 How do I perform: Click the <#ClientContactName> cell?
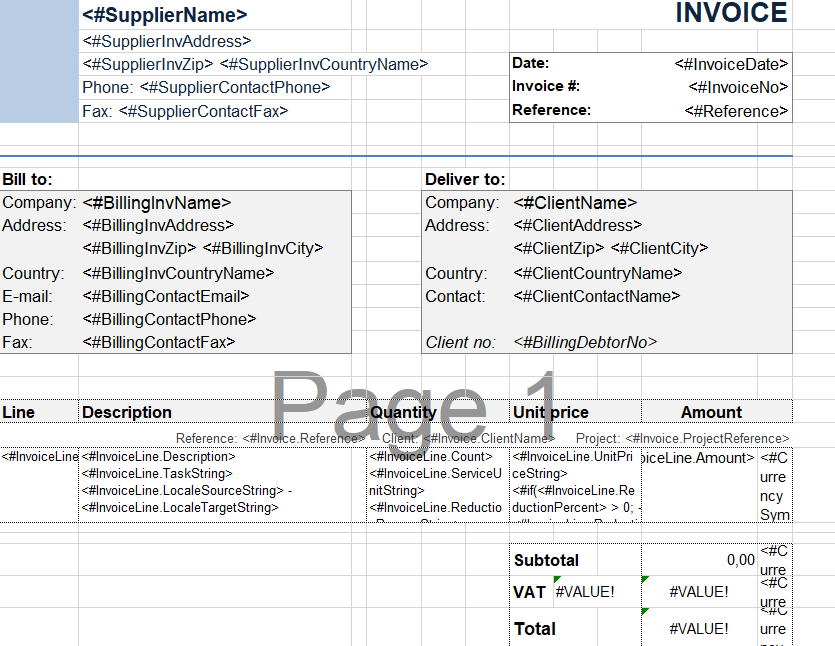point(596,296)
